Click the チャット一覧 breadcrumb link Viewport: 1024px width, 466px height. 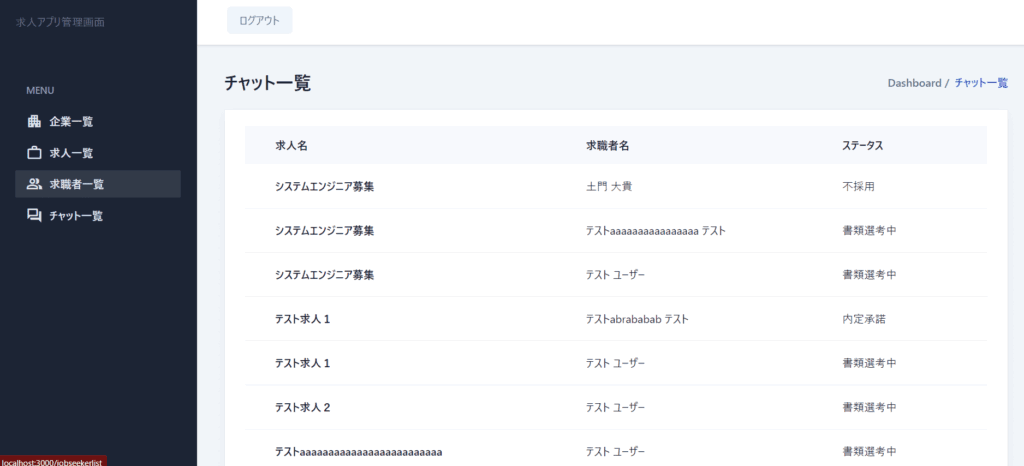[x=981, y=83]
